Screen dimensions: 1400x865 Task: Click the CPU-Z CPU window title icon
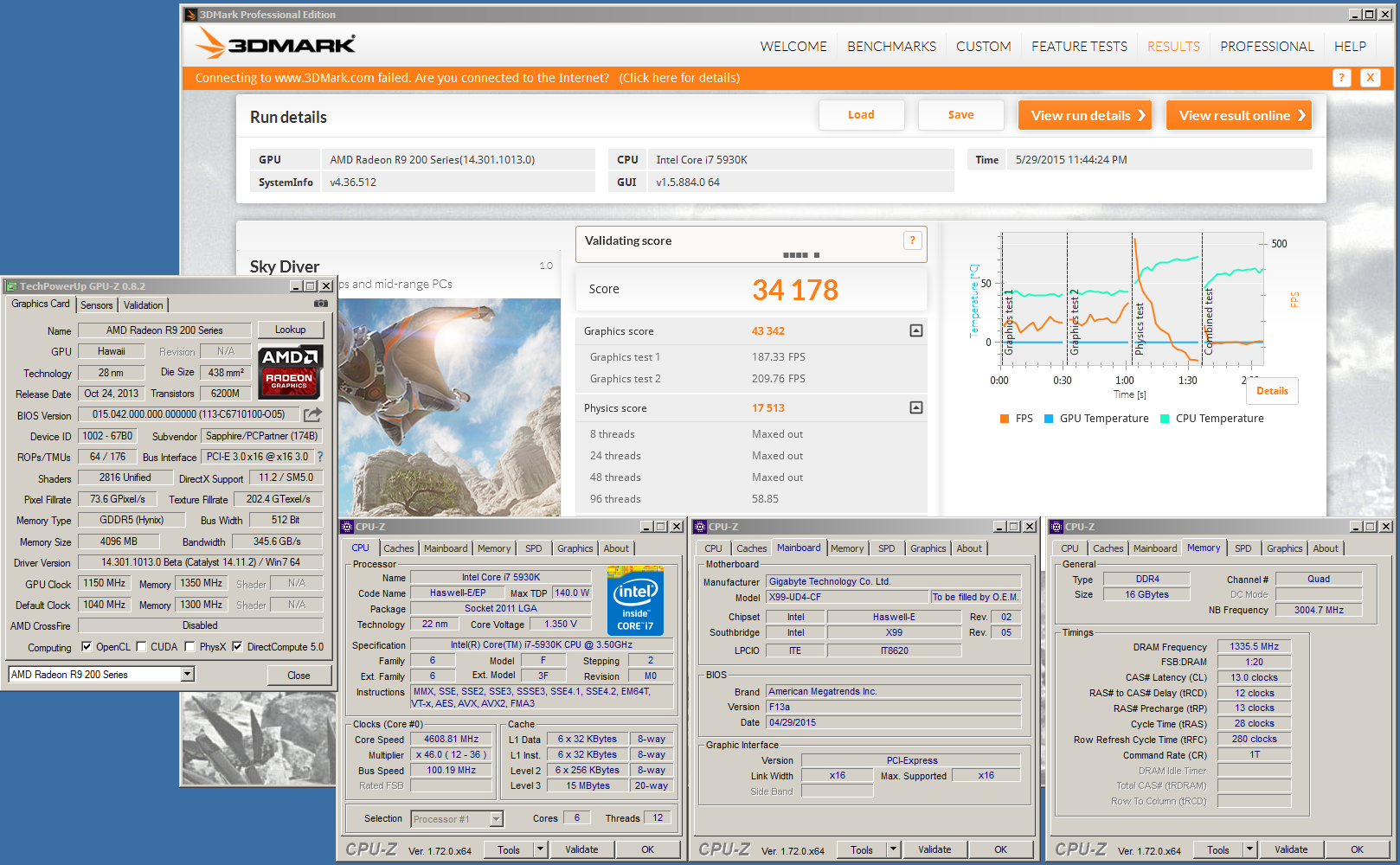[x=347, y=527]
